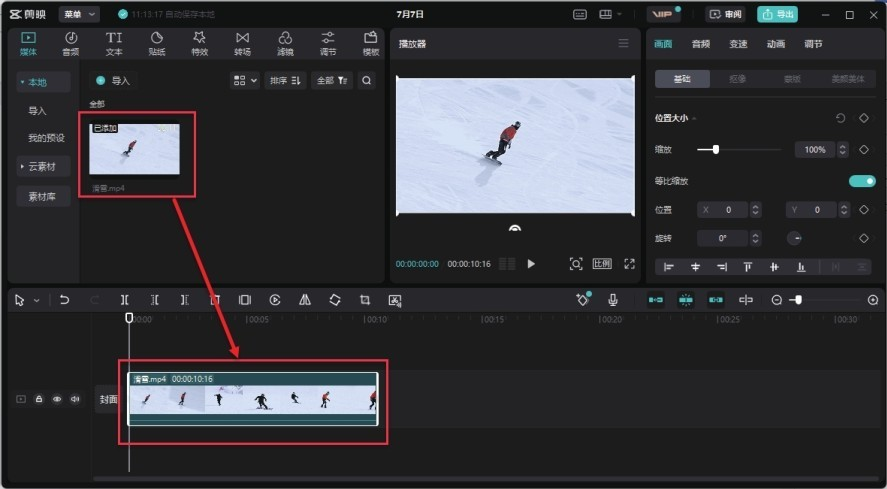This screenshot has height=489, width=887.
Task: Toggle the preview axis icon
Action: click(746, 300)
